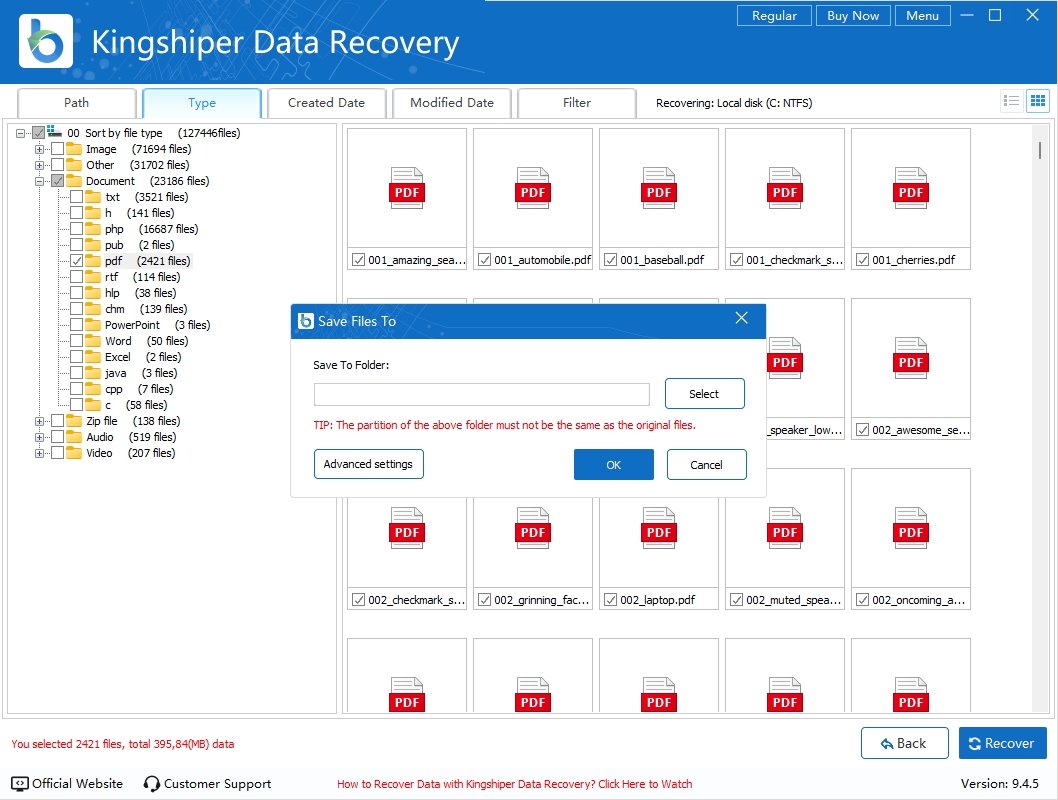Click the Other folder icon
1058x800 pixels.
point(74,165)
